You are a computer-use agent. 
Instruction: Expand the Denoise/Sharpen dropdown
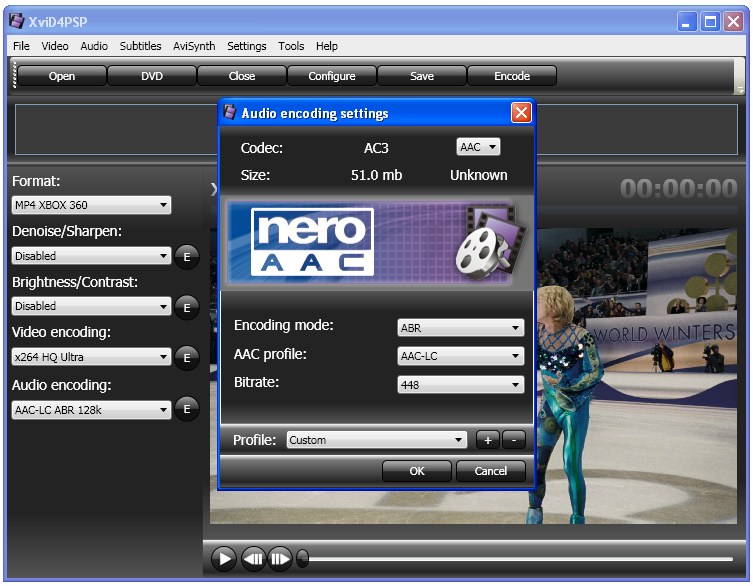pyautogui.click(x=91, y=256)
